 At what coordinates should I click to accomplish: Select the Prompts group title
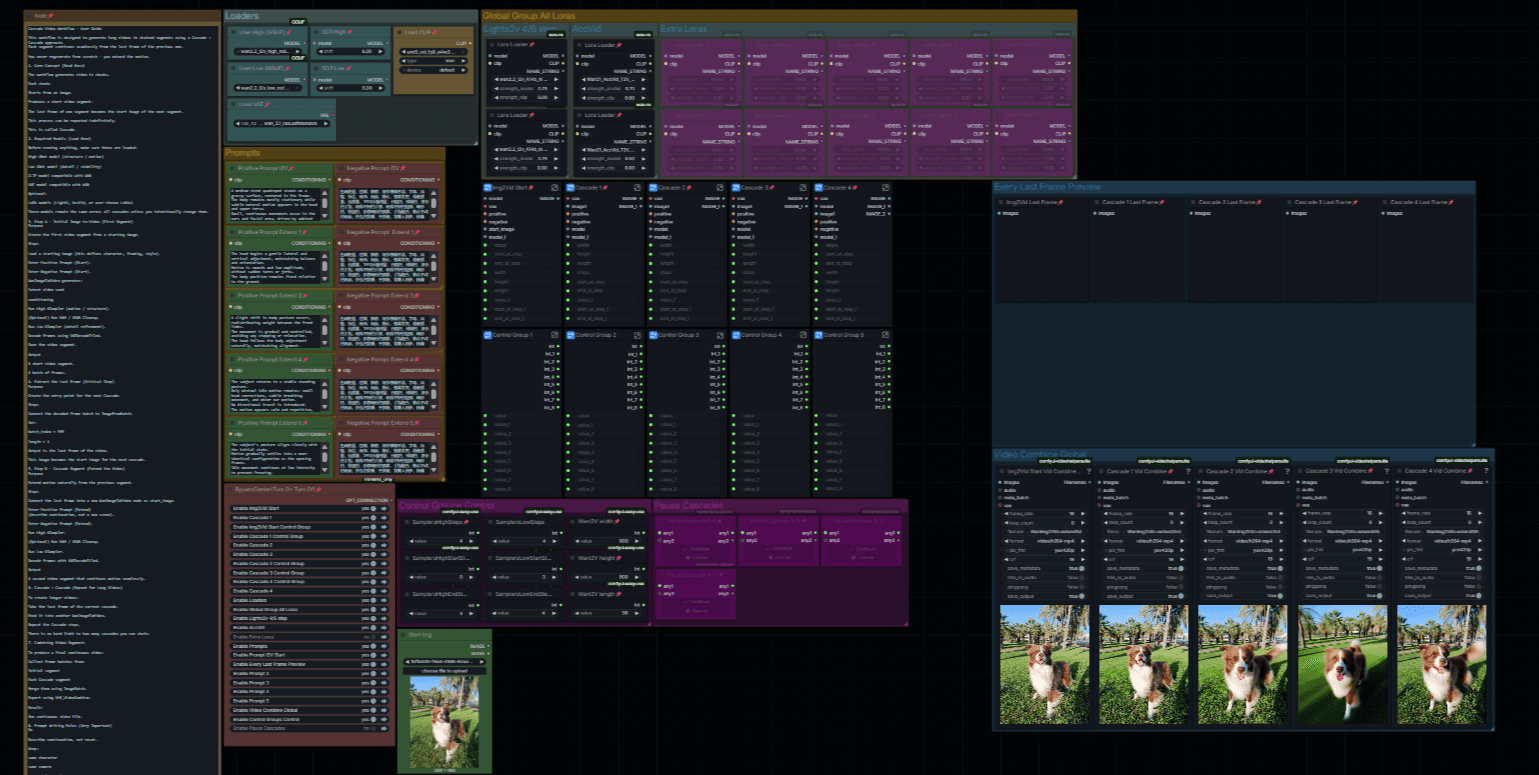click(243, 153)
